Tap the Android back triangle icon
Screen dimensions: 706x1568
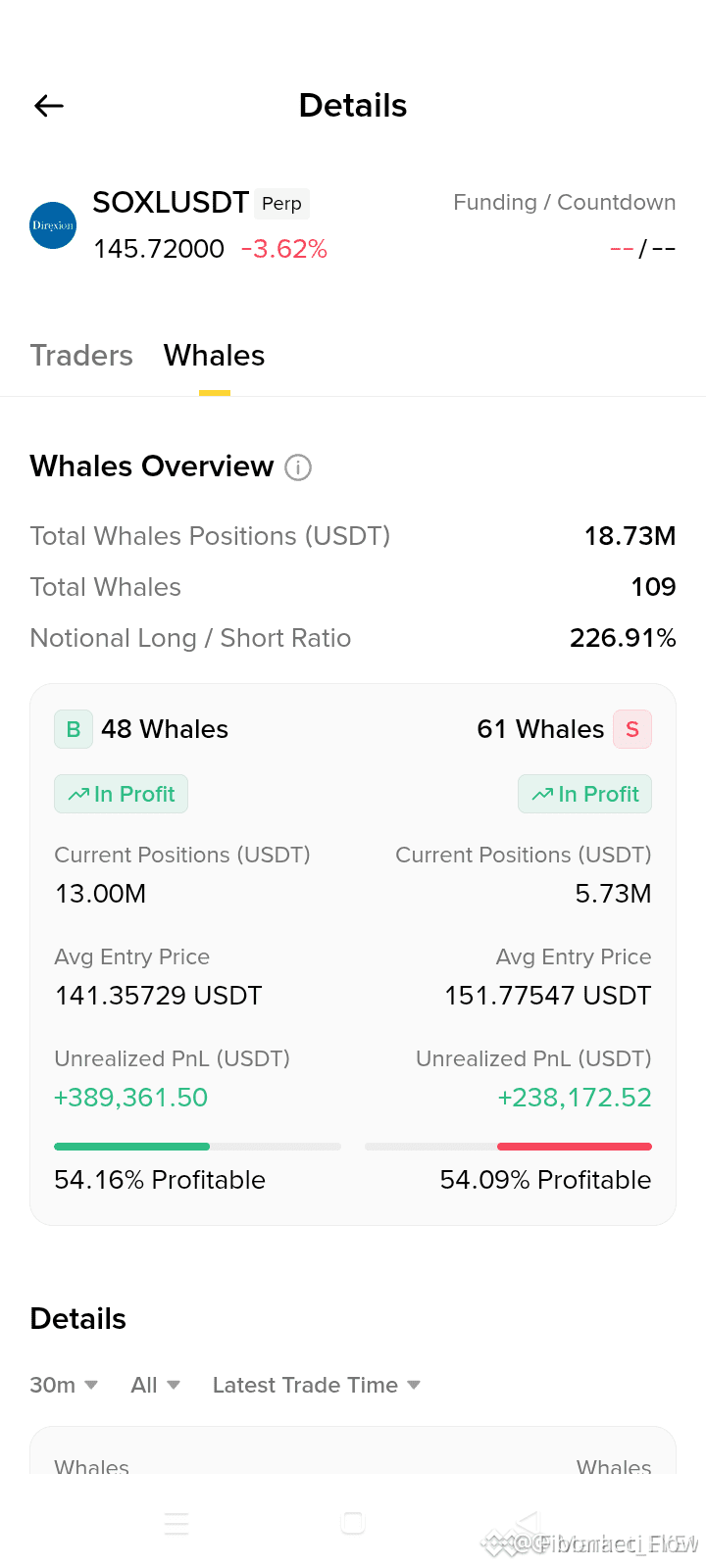point(528,1523)
